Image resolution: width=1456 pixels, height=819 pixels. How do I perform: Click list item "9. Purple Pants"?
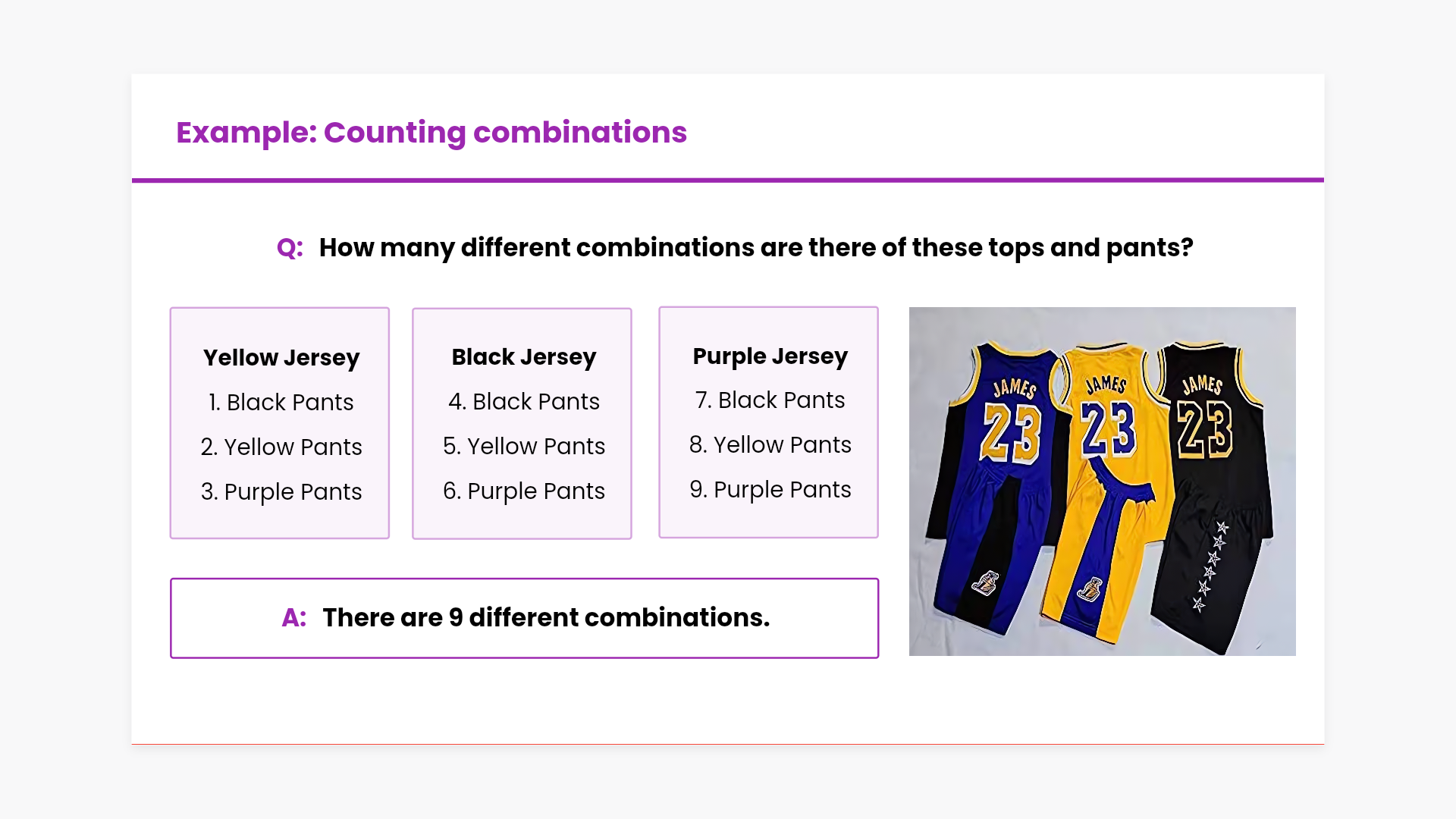pos(770,490)
